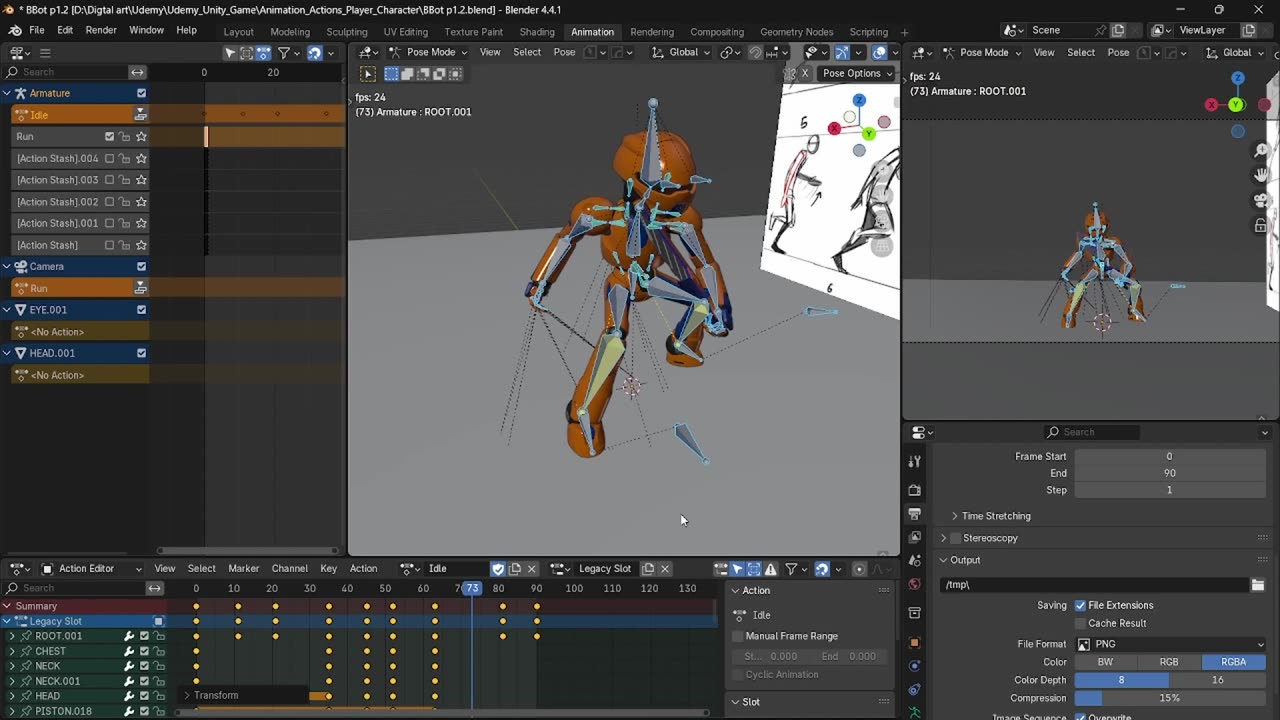Open the Marker menu in Action Editor
Image resolution: width=1280 pixels, height=720 pixels.
pos(243,569)
